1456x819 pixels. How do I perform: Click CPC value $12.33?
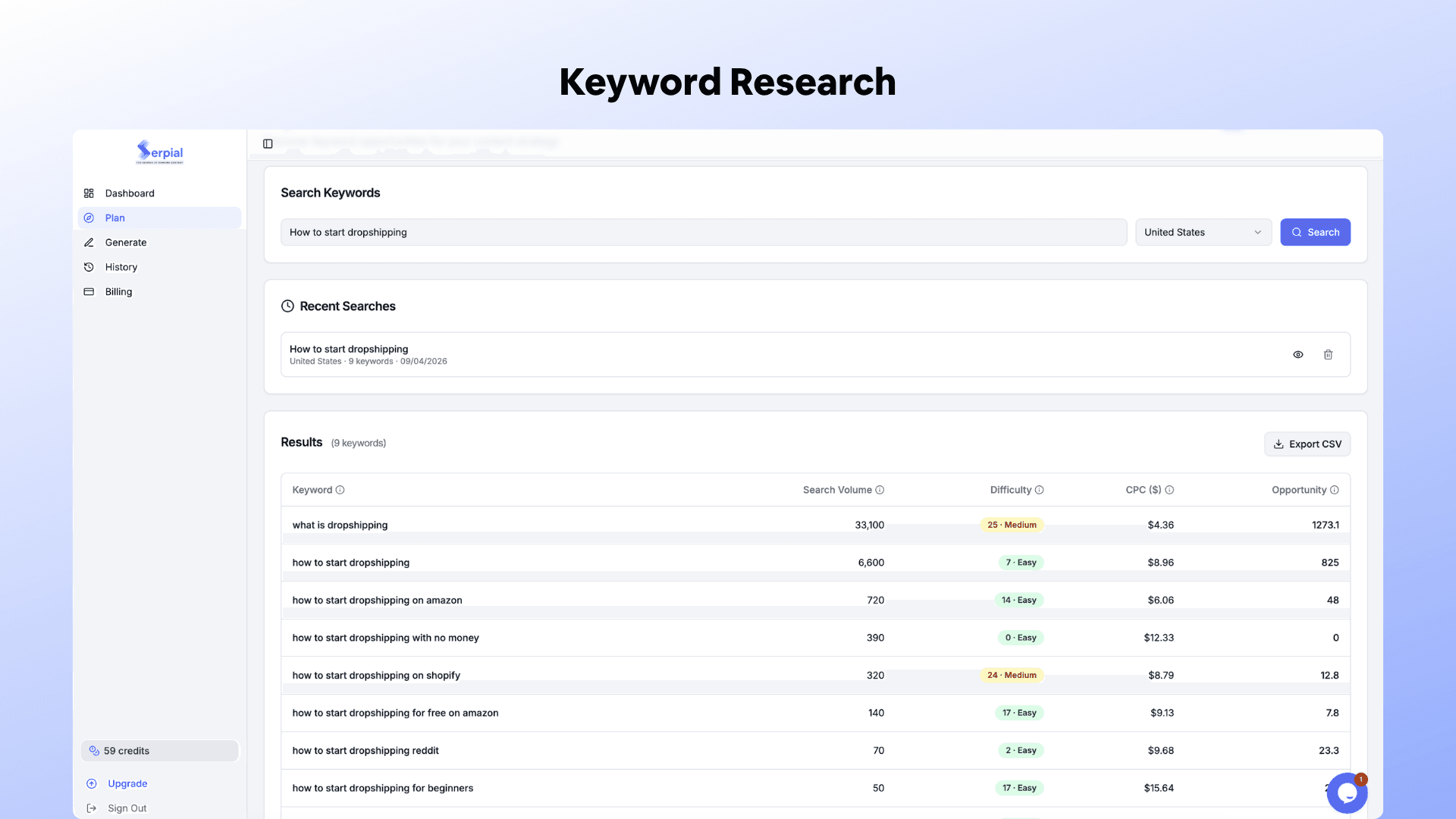point(1159,638)
